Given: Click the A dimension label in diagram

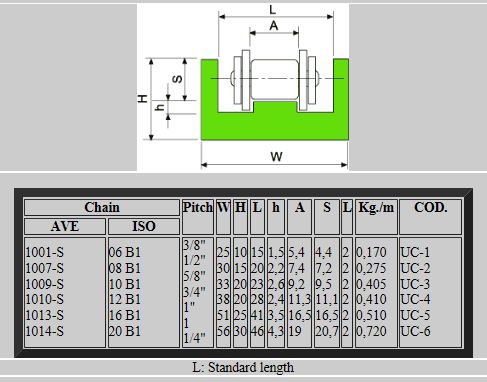Looking at the screenshot, I should tap(274, 25).
